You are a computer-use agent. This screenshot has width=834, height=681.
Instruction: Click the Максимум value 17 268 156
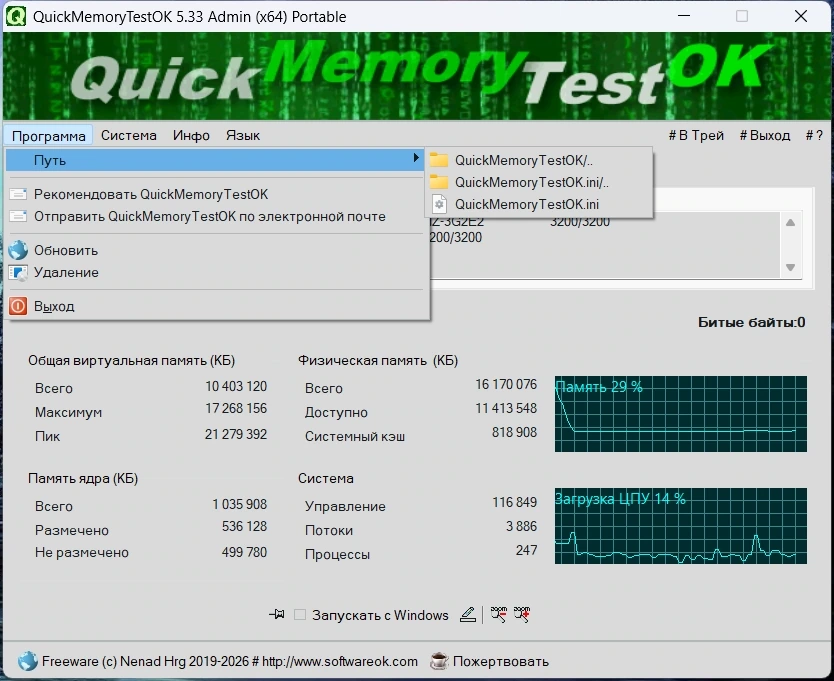(x=236, y=408)
